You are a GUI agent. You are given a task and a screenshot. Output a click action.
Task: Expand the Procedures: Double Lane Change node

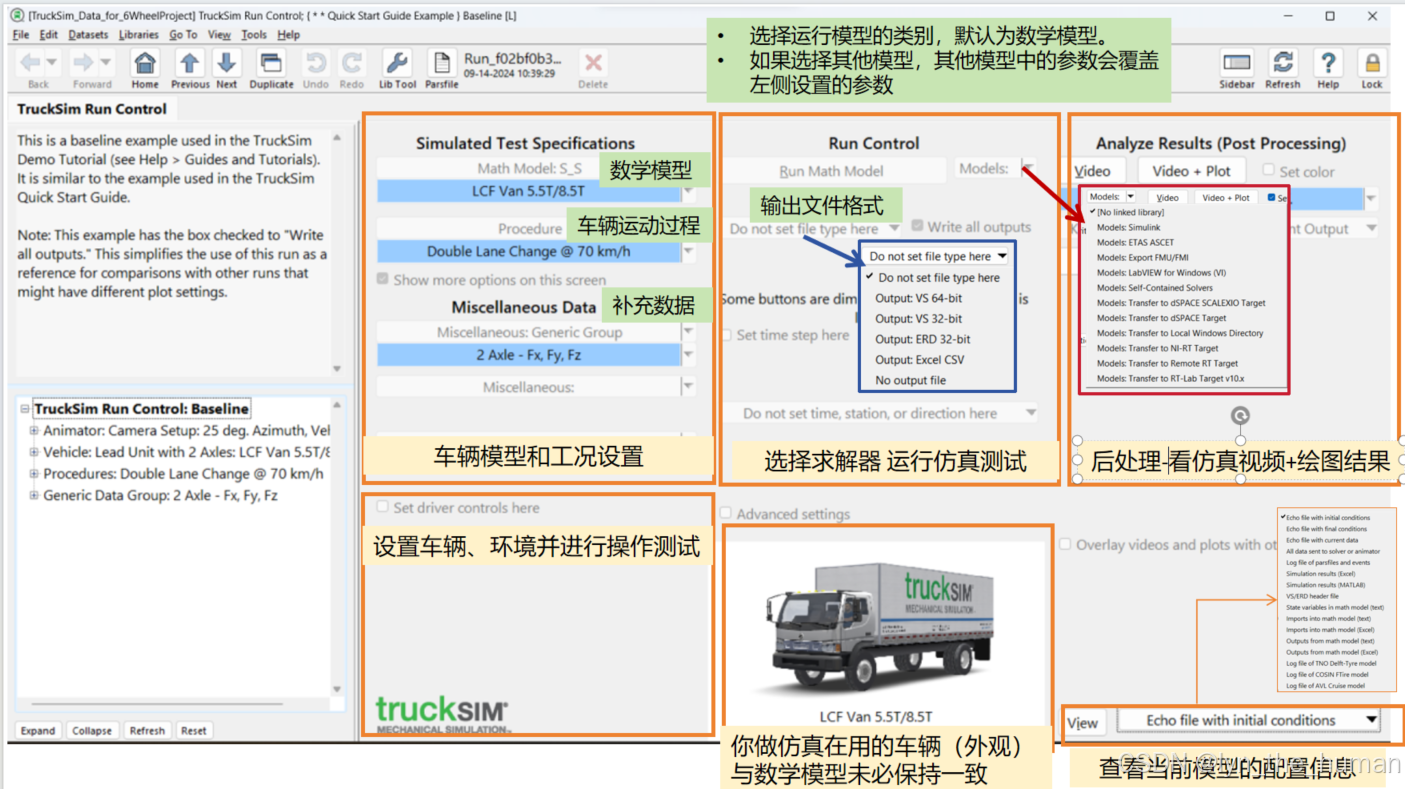(x=34, y=474)
